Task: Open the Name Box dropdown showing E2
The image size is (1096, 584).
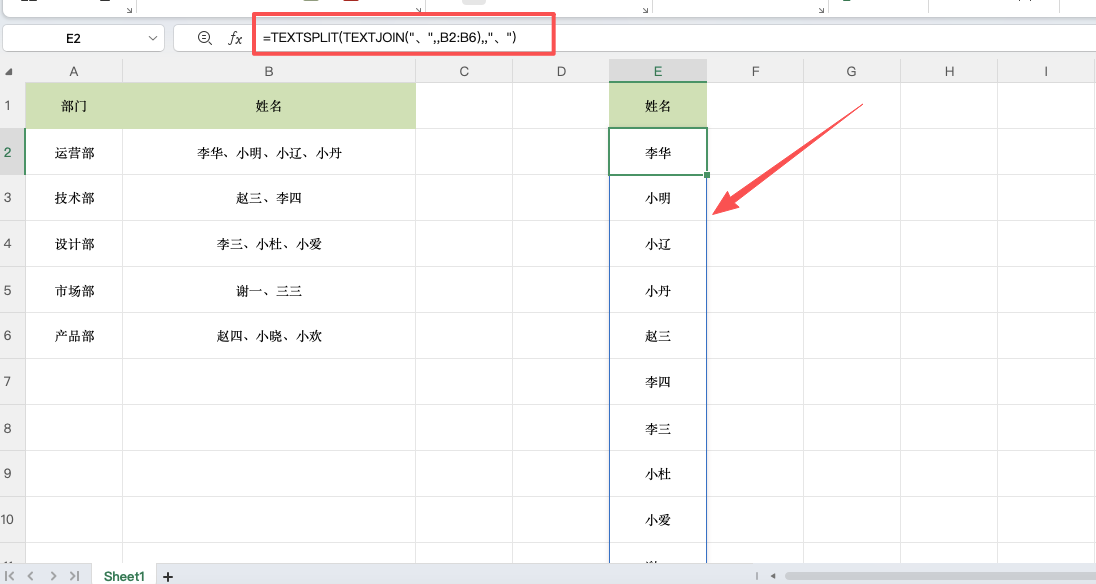Action: click(151, 38)
